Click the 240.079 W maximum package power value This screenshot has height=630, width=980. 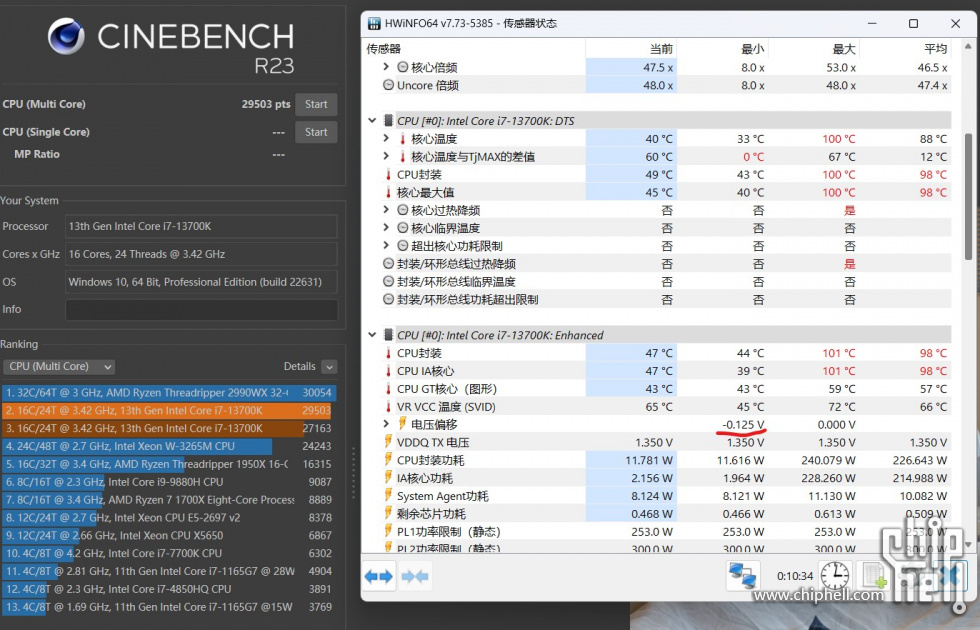point(829,460)
